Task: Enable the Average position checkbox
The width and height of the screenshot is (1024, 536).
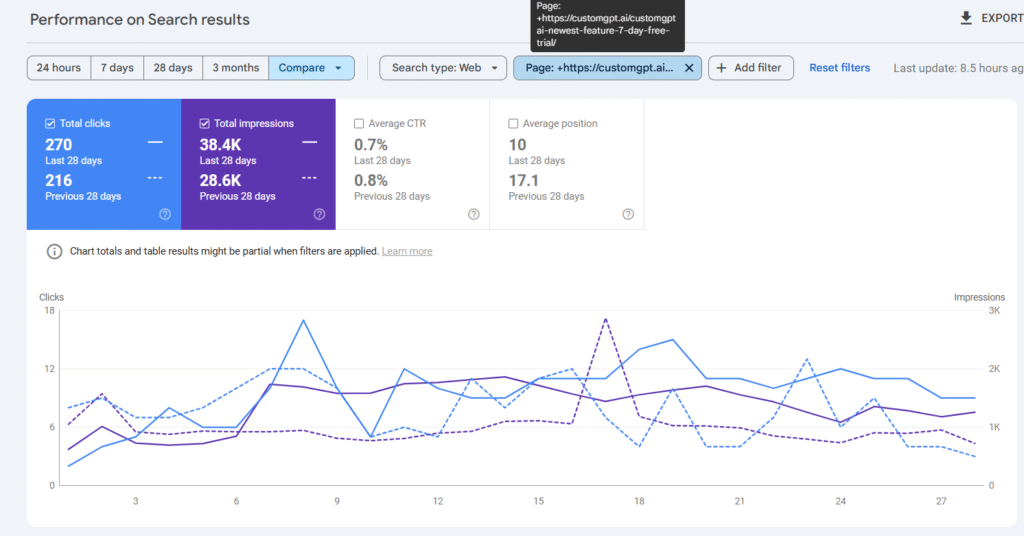Action: coord(513,124)
